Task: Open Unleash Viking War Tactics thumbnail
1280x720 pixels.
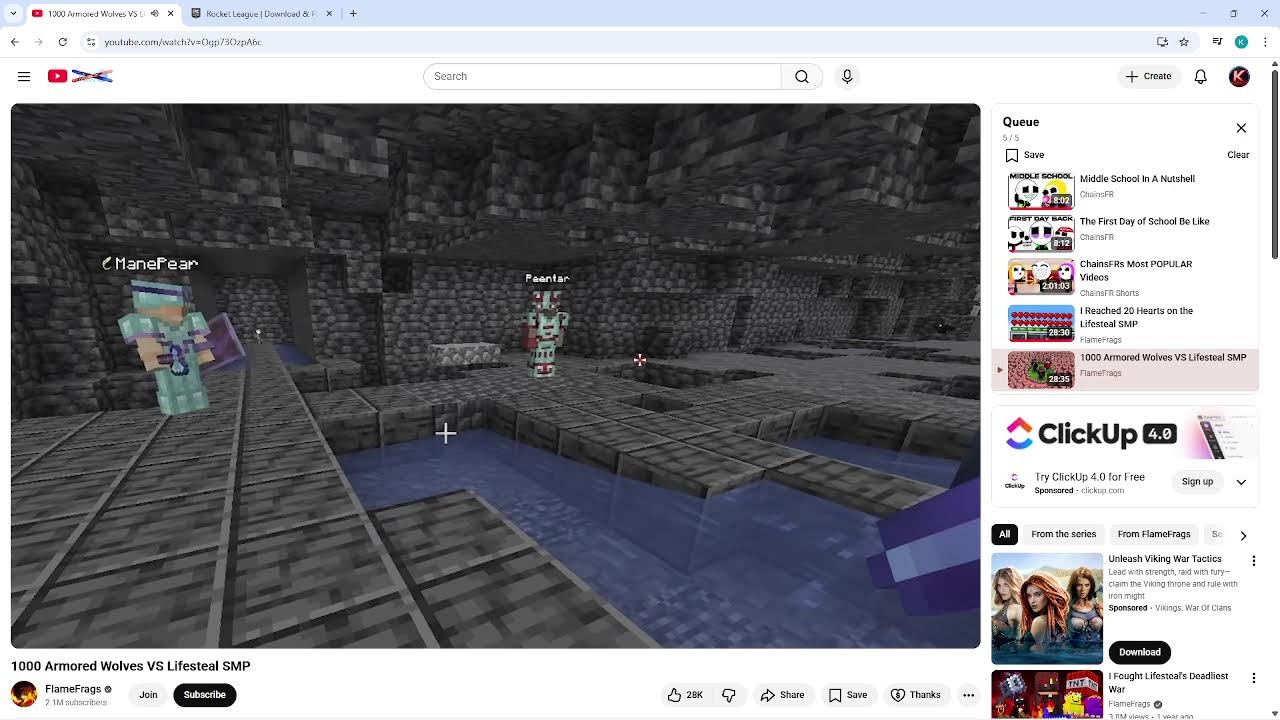Action: pyautogui.click(x=1047, y=608)
